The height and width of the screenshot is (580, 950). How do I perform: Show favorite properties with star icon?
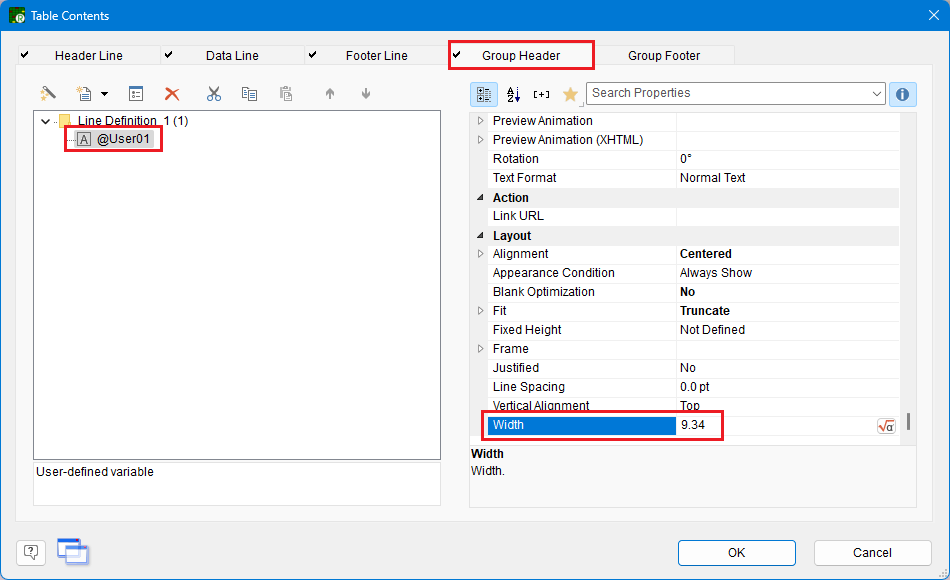coord(570,94)
